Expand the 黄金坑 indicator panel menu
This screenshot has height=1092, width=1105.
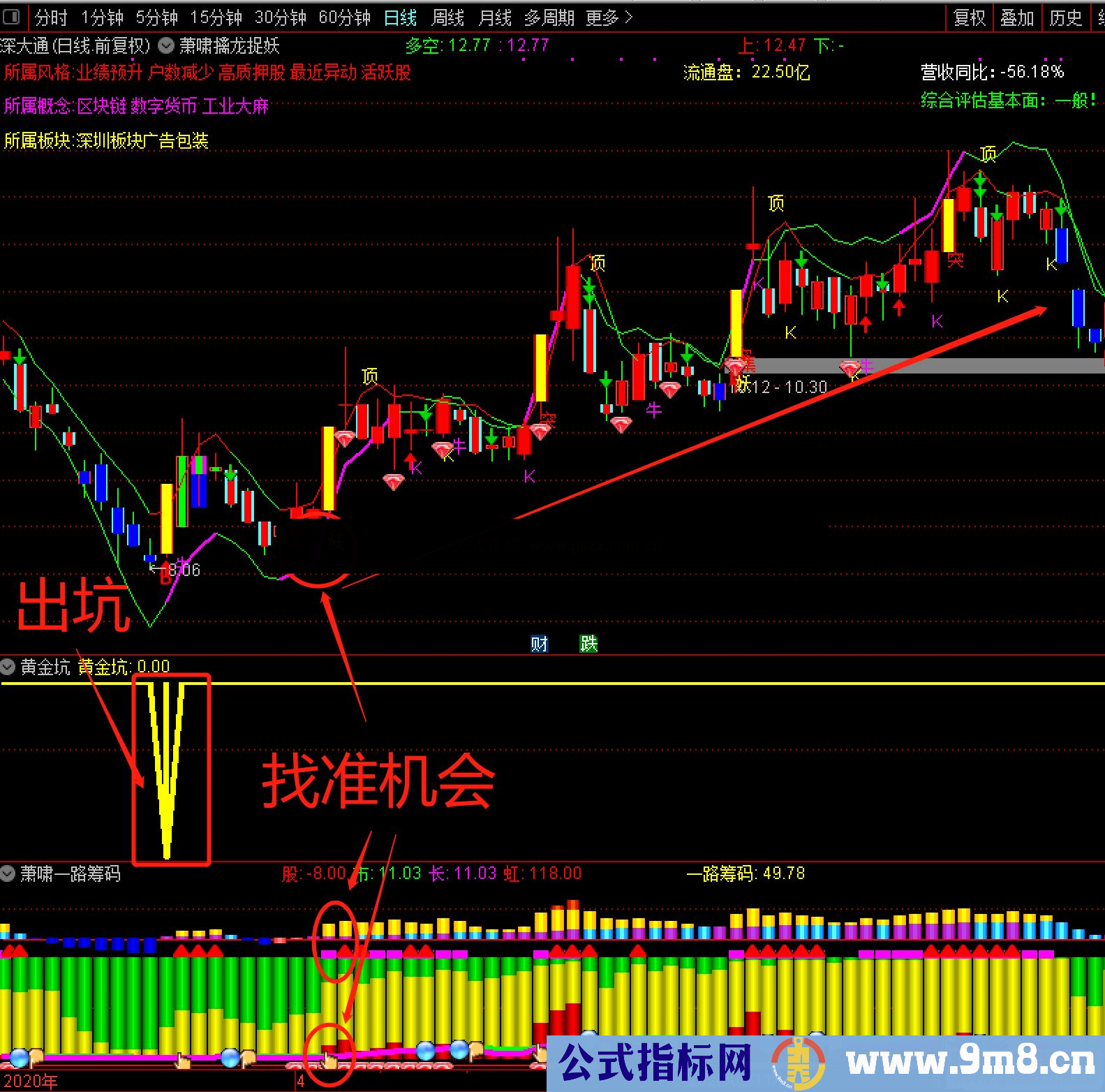[8, 667]
